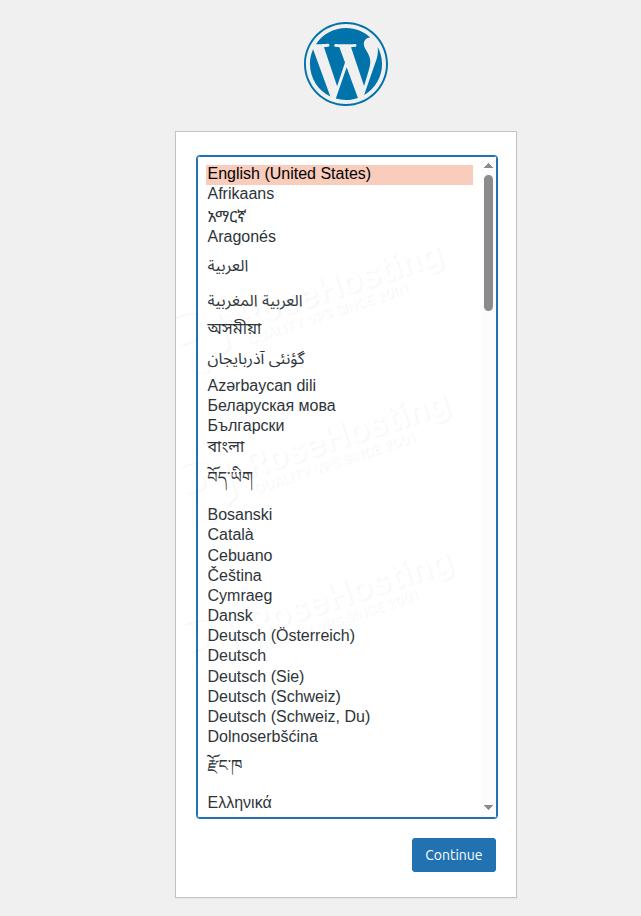This screenshot has width=641, height=916.
Task: Select South Azerbaijani گؤنئی آذربایجان
Action: [340, 359]
